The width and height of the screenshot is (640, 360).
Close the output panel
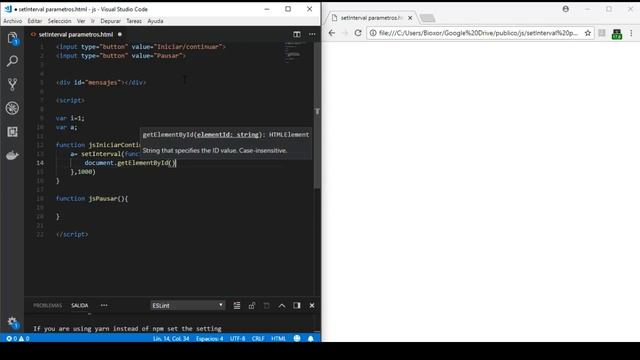312,305
